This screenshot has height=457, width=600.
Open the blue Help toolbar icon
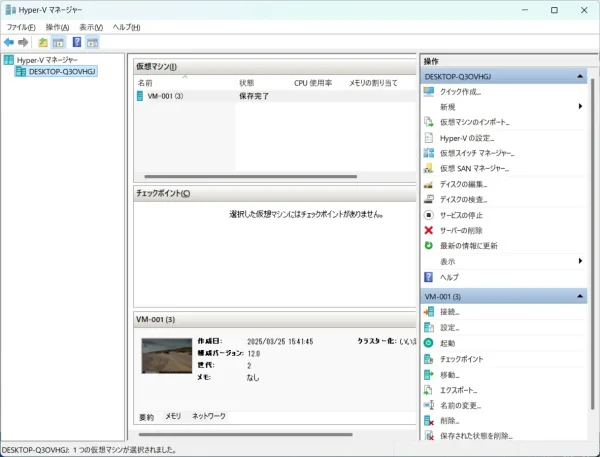pos(77,42)
